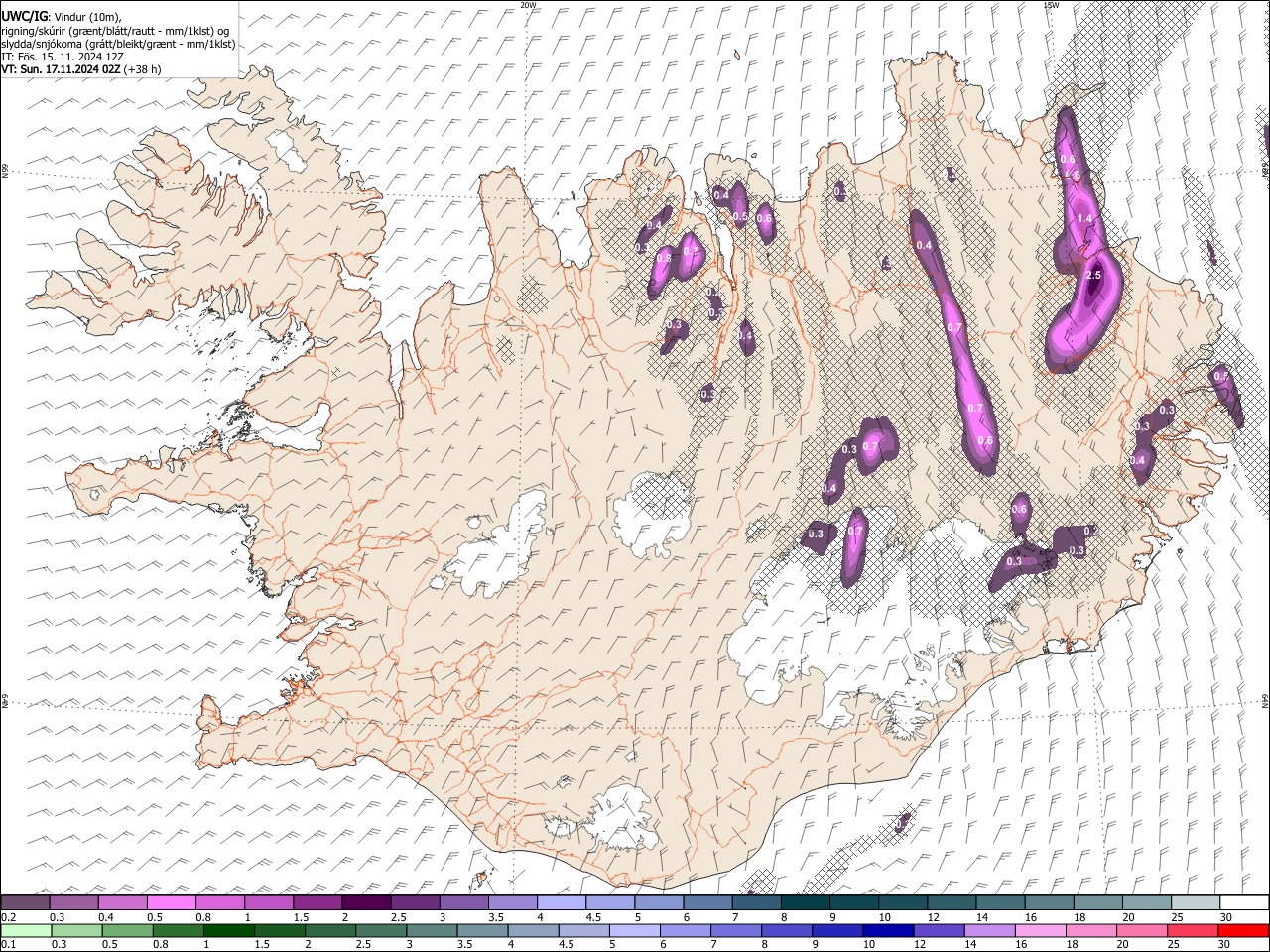
Task: Click the upper legend swatch starting at 10
Action: click(902, 902)
